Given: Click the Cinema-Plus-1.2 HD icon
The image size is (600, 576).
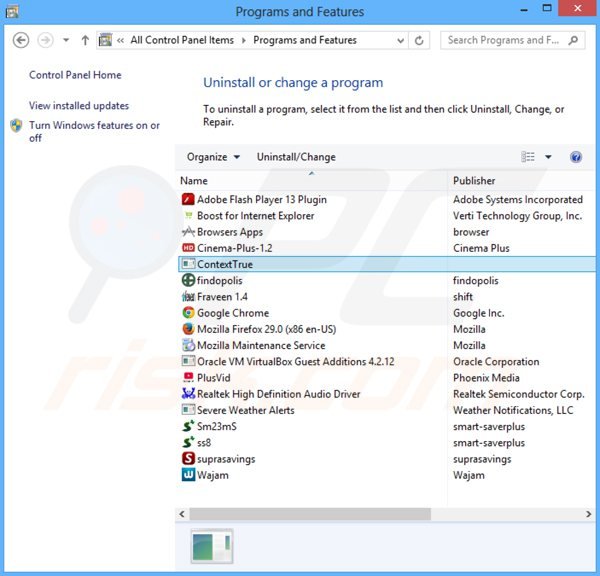Looking at the screenshot, I should pos(188,248).
